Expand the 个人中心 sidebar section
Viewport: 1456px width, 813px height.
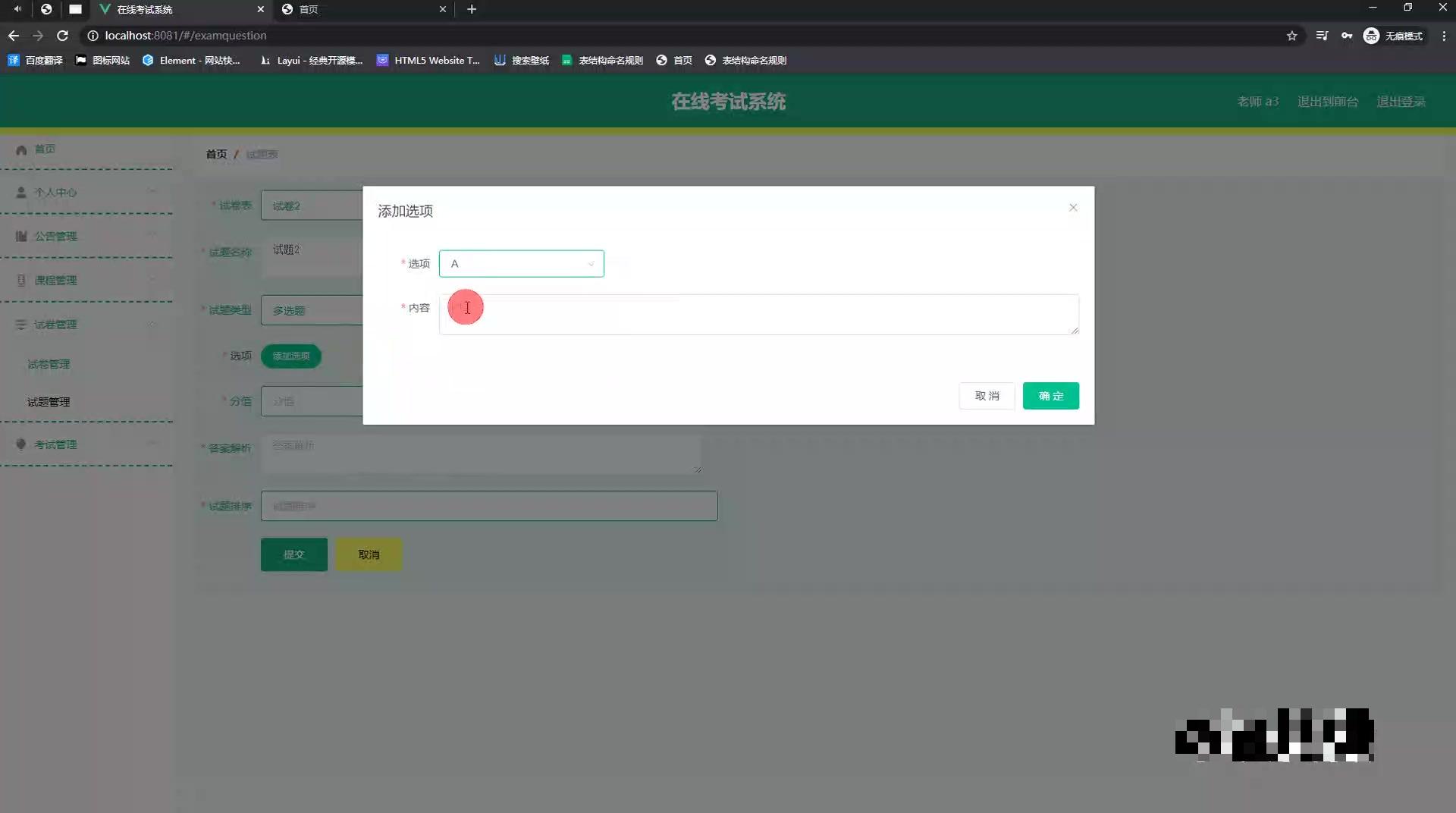(x=152, y=192)
